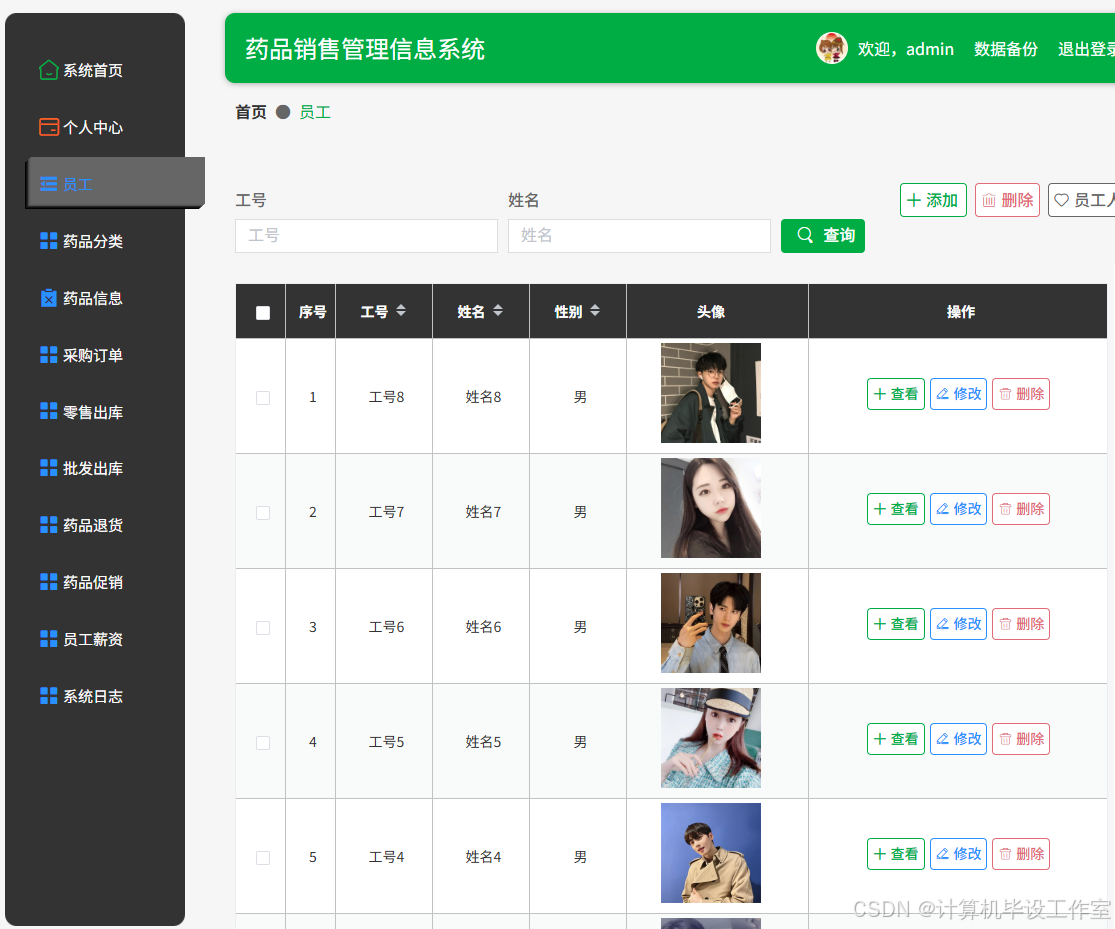Image resolution: width=1115 pixels, height=929 pixels.
Task: Click the home icon beside 系统首页
Action: [x=48, y=70]
